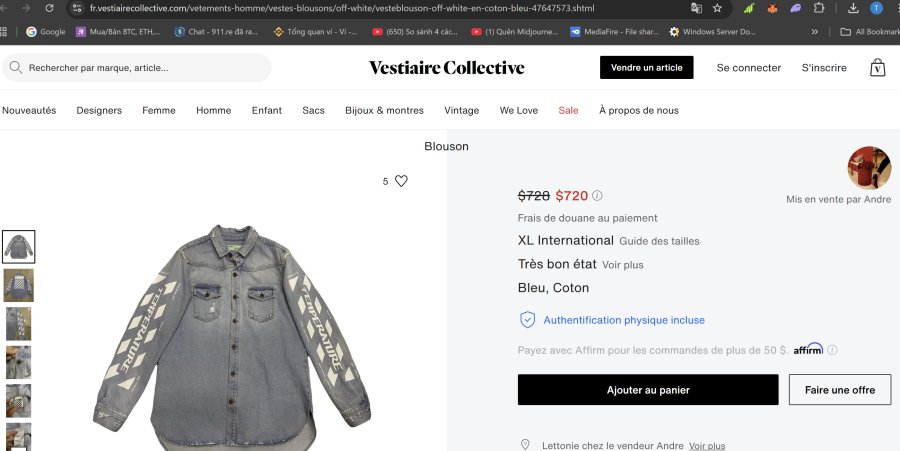
Task: Open the browser downloads icon
Action: tap(853, 8)
